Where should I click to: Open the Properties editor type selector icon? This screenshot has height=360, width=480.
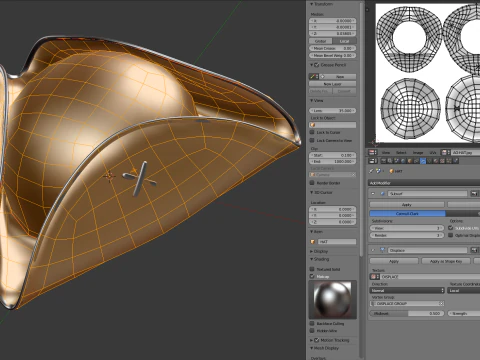[x=372, y=161]
